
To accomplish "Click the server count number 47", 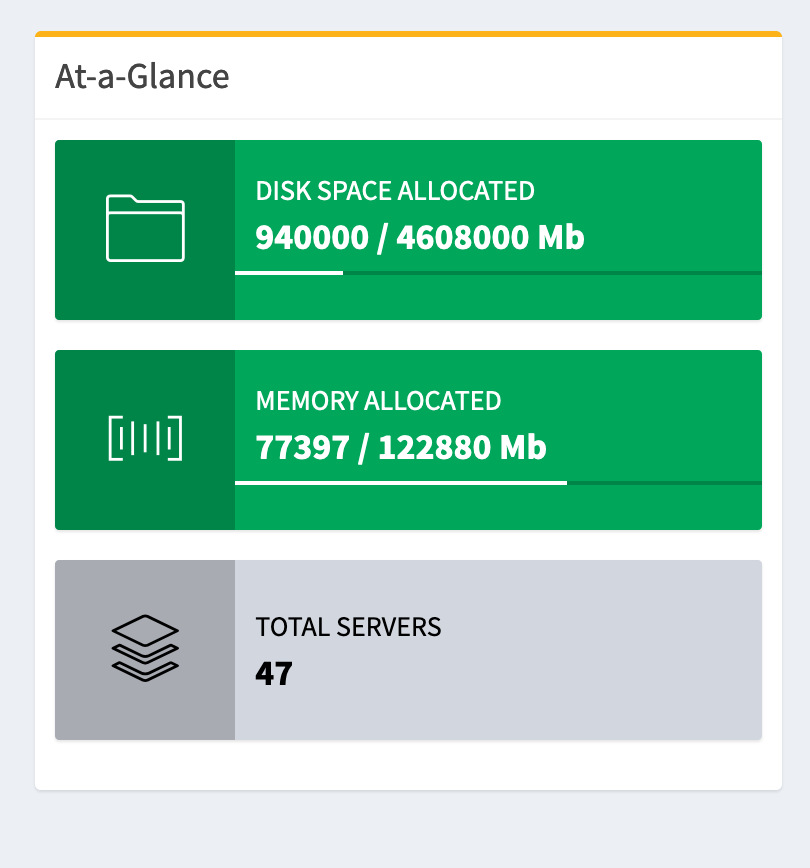I will point(274,673).
